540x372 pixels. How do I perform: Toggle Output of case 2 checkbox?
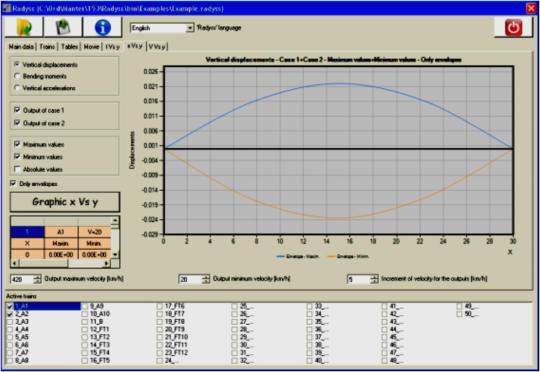click(x=17, y=123)
